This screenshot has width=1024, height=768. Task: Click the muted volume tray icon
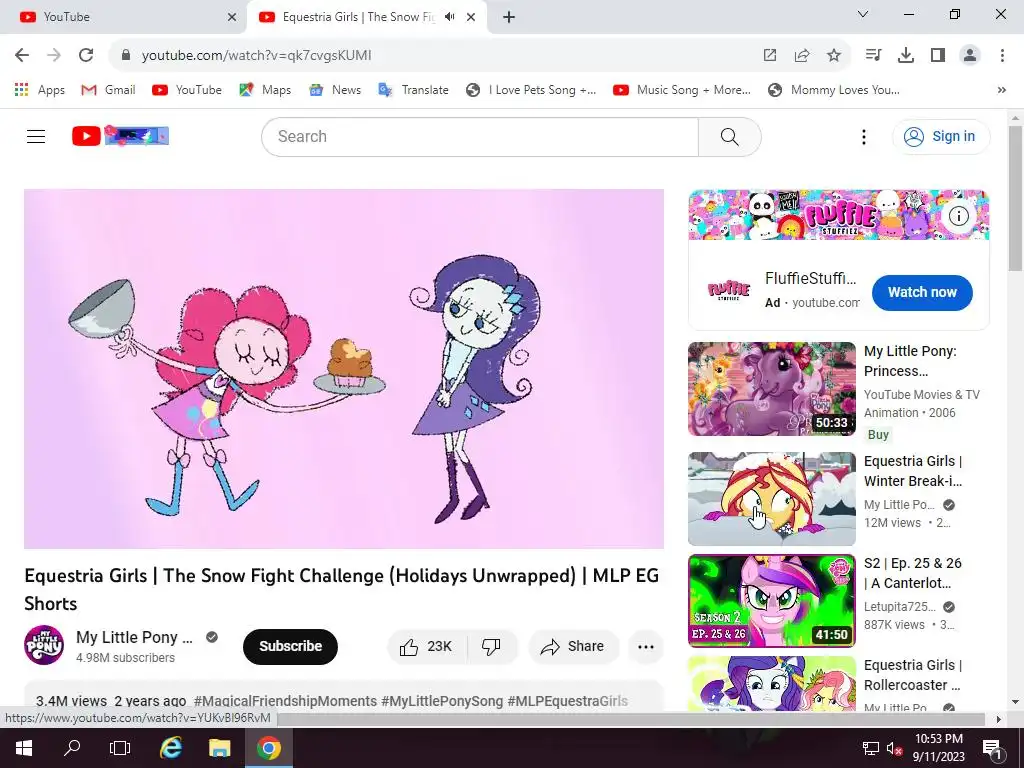point(894,748)
